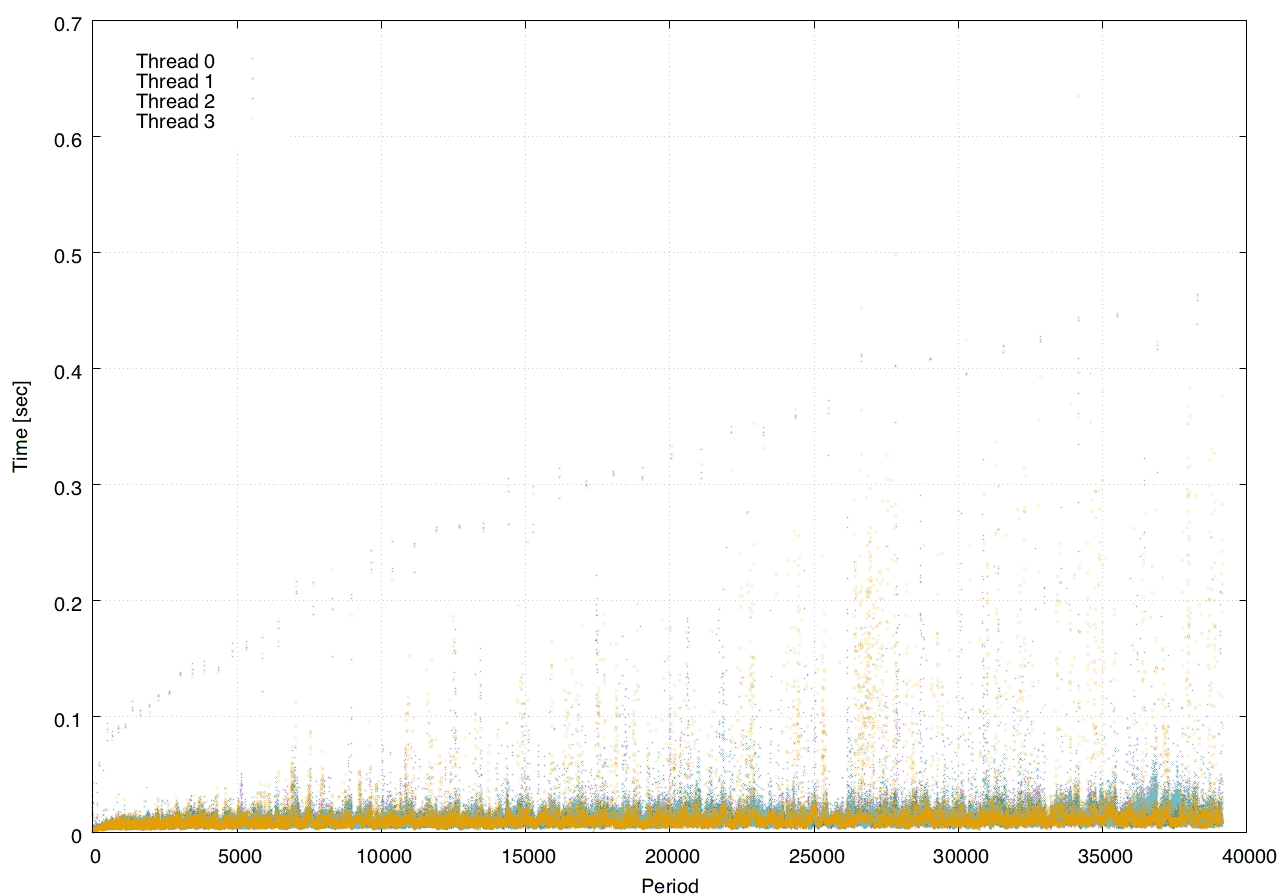The height and width of the screenshot is (896, 1280).
Task: Click the Thread 1 legend label
Action: pos(175,81)
